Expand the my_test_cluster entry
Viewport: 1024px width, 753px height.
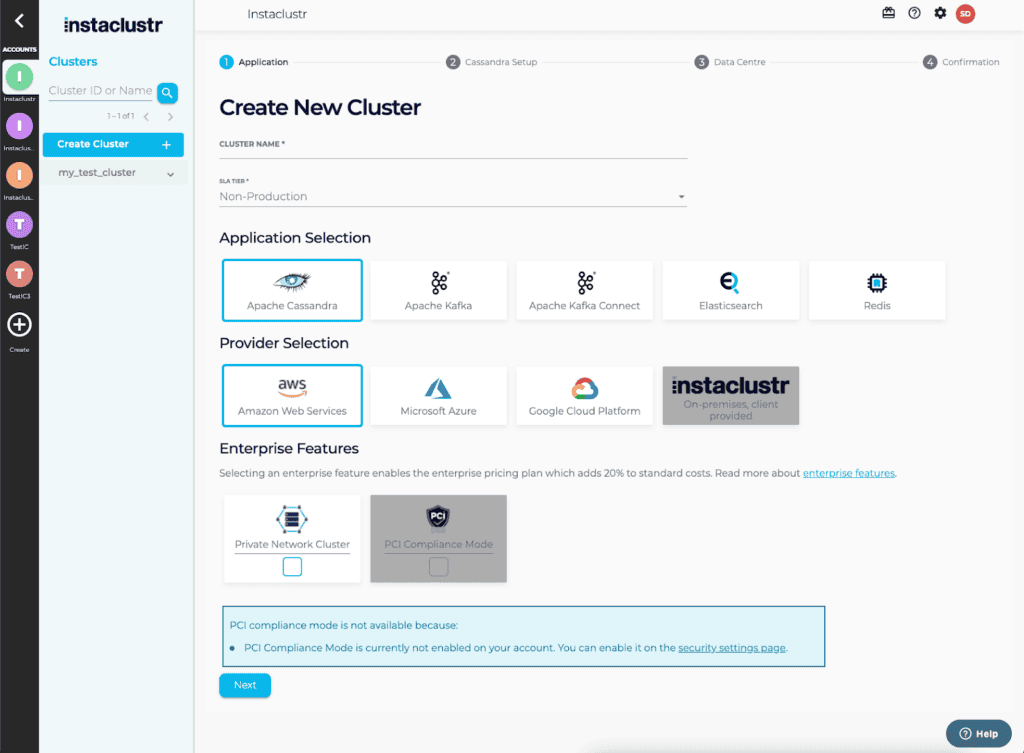coord(170,171)
